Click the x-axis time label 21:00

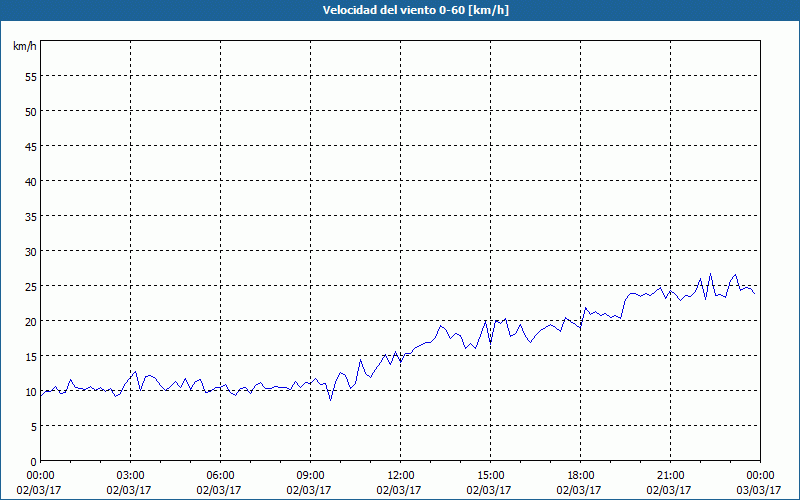[670, 476]
